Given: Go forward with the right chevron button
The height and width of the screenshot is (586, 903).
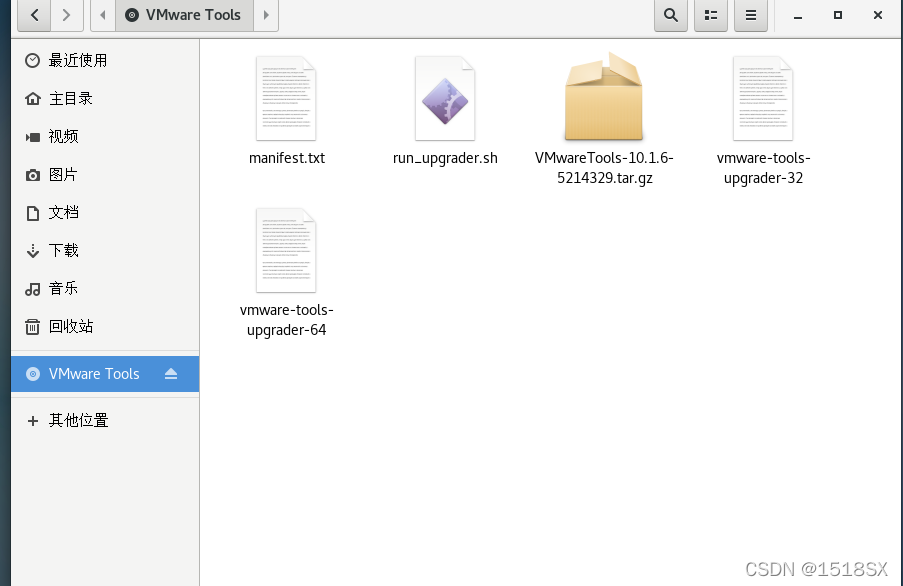Looking at the screenshot, I should click(67, 15).
